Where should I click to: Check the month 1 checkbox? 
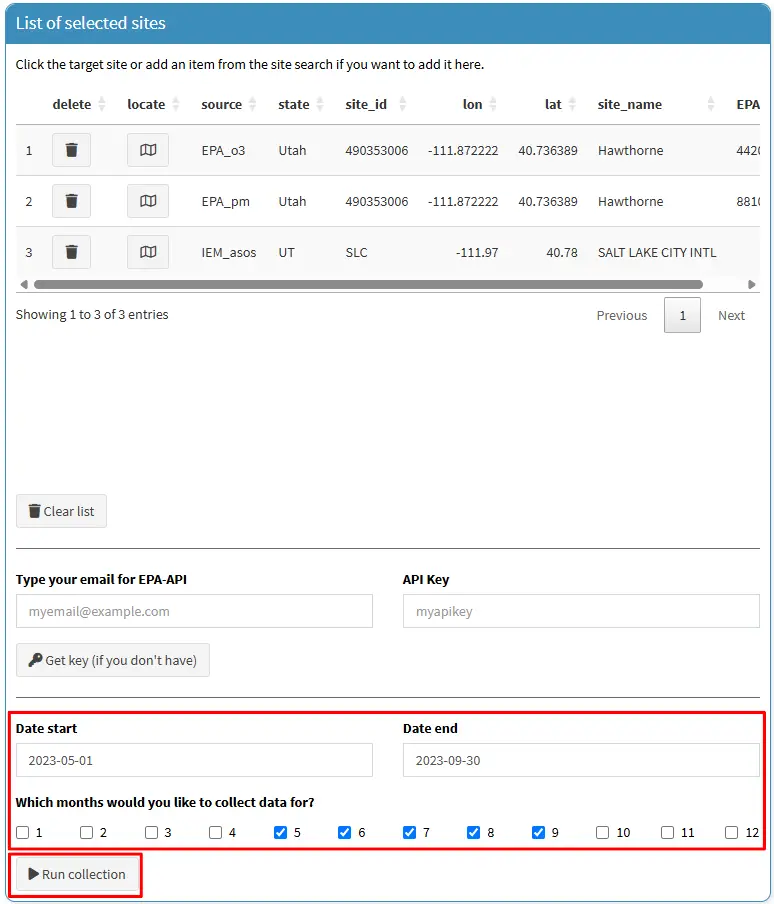click(x=23, y=832)
